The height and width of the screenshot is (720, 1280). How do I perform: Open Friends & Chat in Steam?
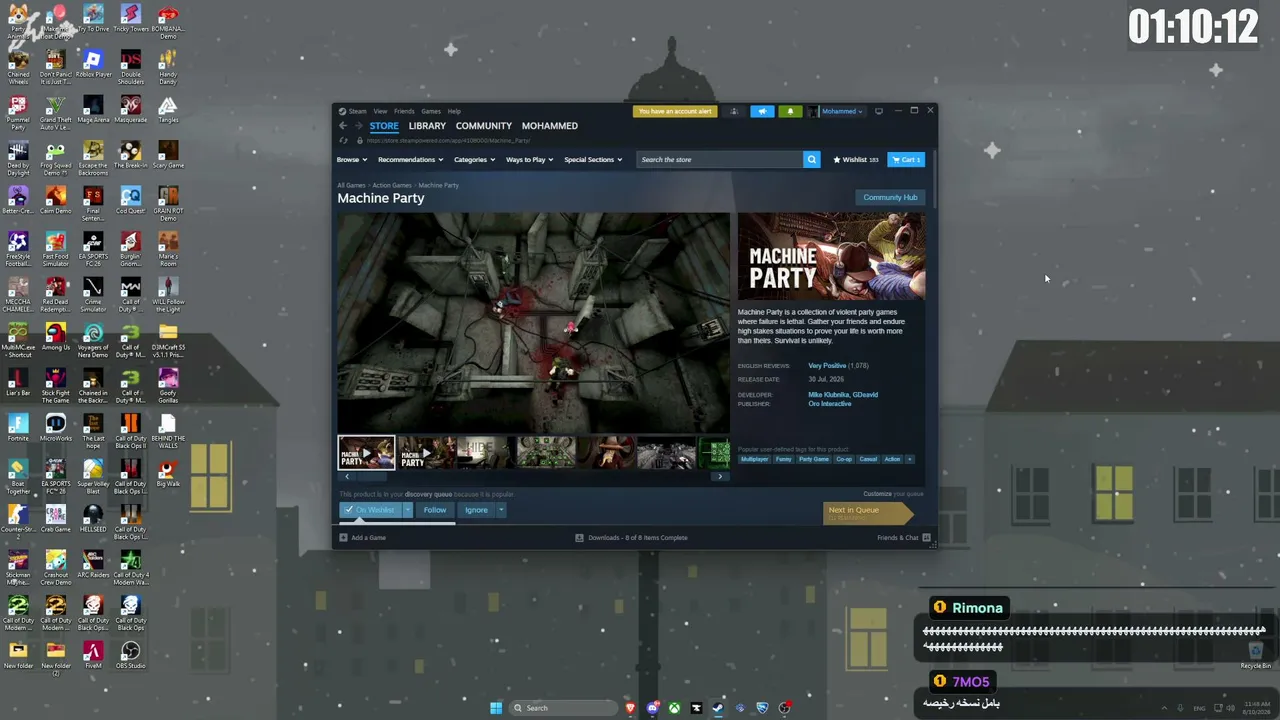904,538
